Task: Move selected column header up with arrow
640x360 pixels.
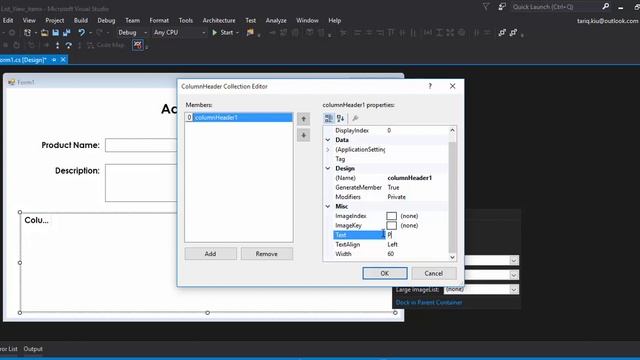Action: click(303, 119)
